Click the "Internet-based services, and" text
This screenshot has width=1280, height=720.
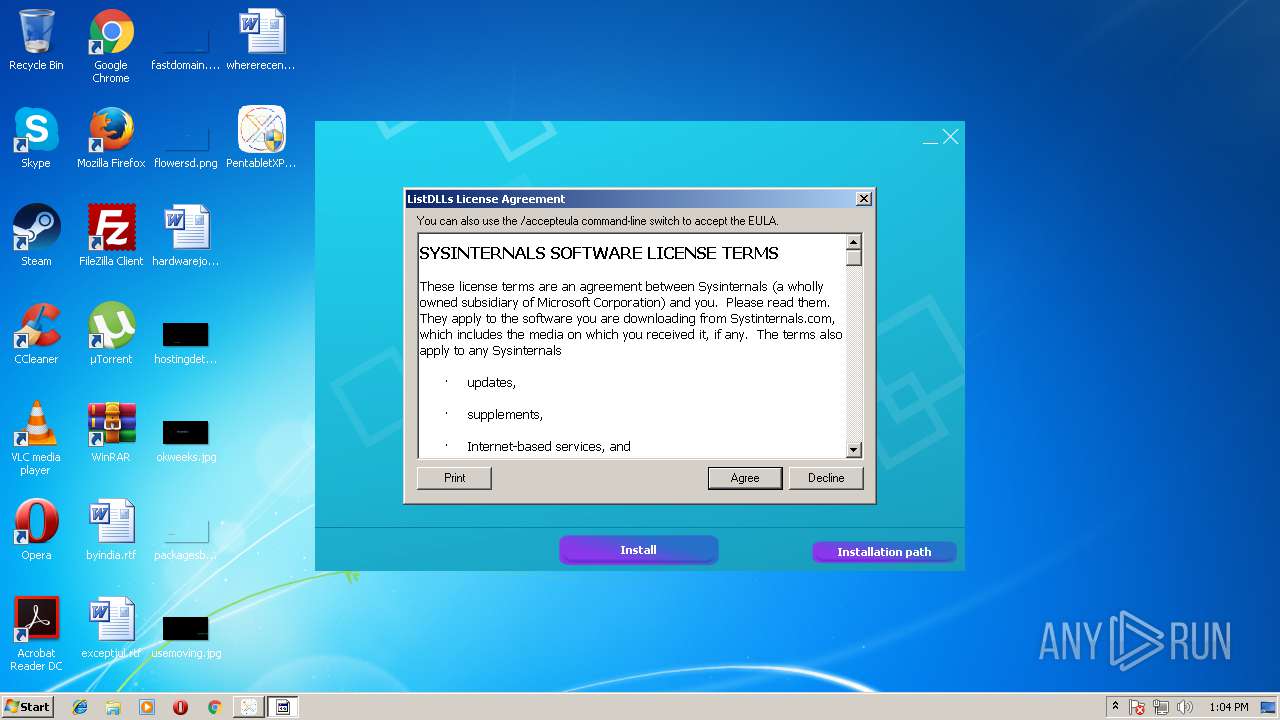coord(549,447)
